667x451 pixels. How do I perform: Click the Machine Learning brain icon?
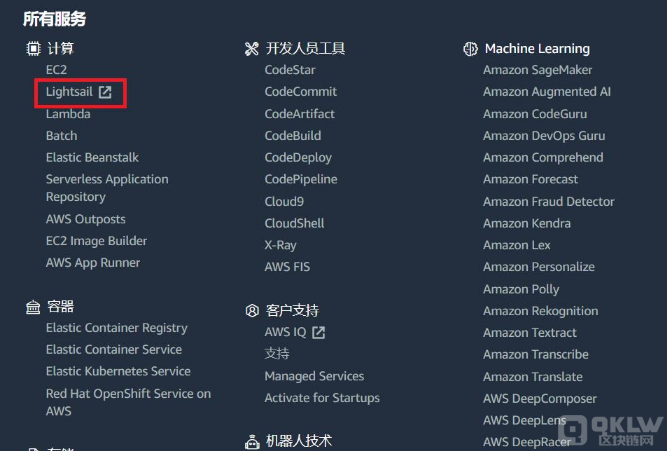pos(470,49)
